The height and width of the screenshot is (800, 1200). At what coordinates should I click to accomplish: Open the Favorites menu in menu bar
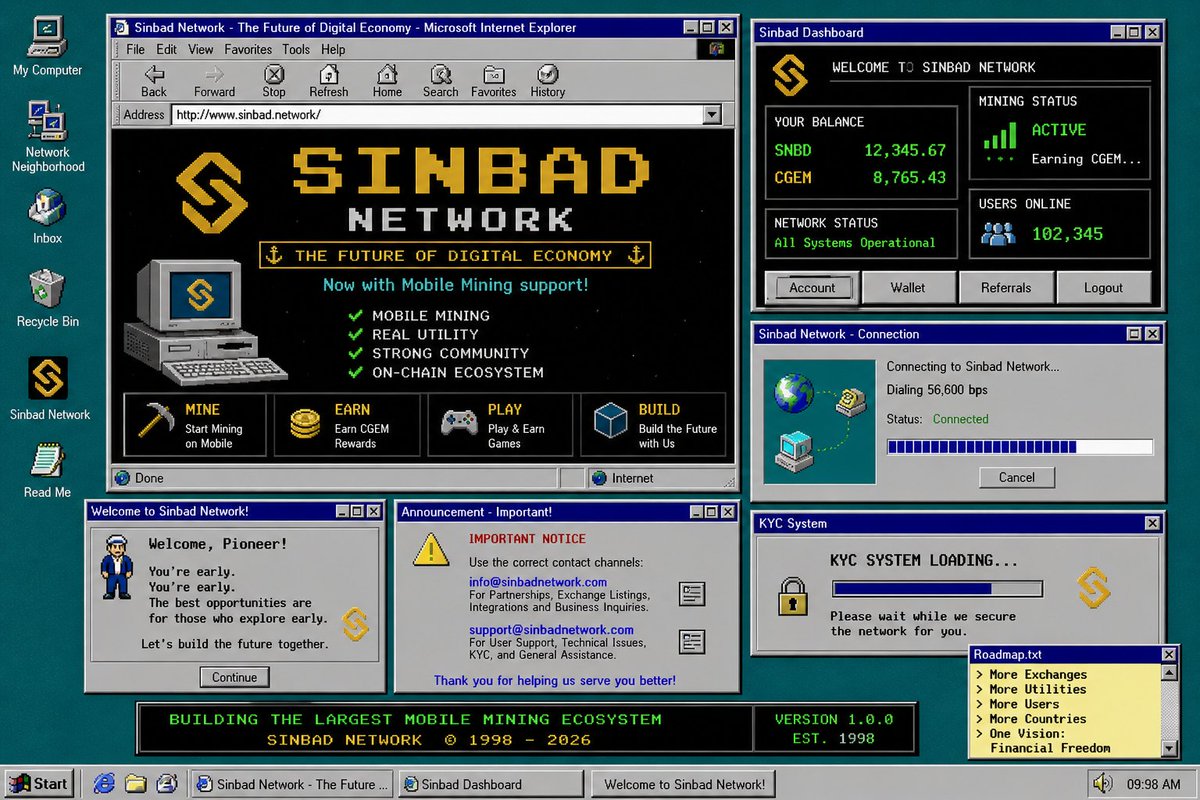pos(248,49)
